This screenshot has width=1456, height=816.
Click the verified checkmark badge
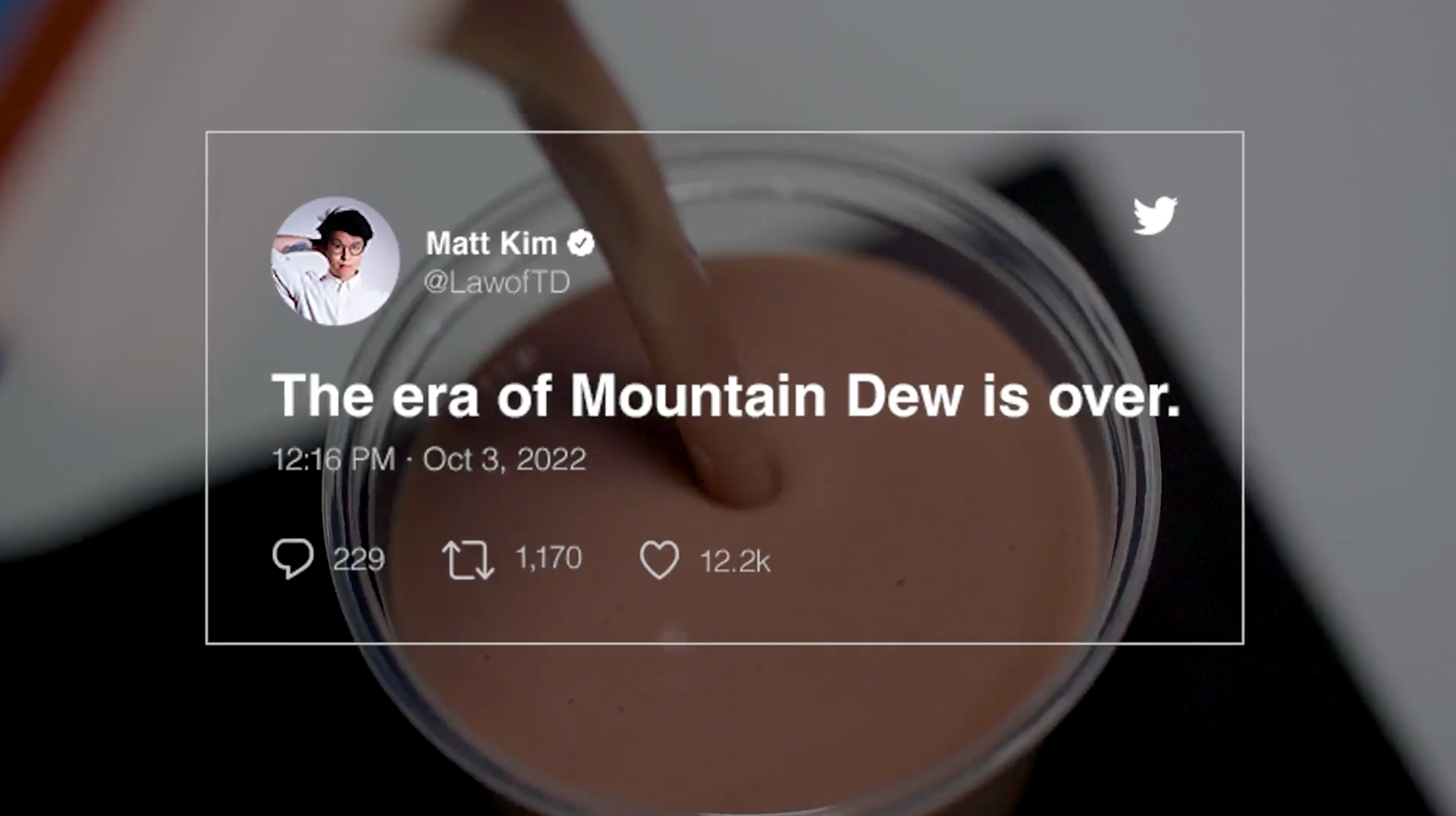[582, 243]
